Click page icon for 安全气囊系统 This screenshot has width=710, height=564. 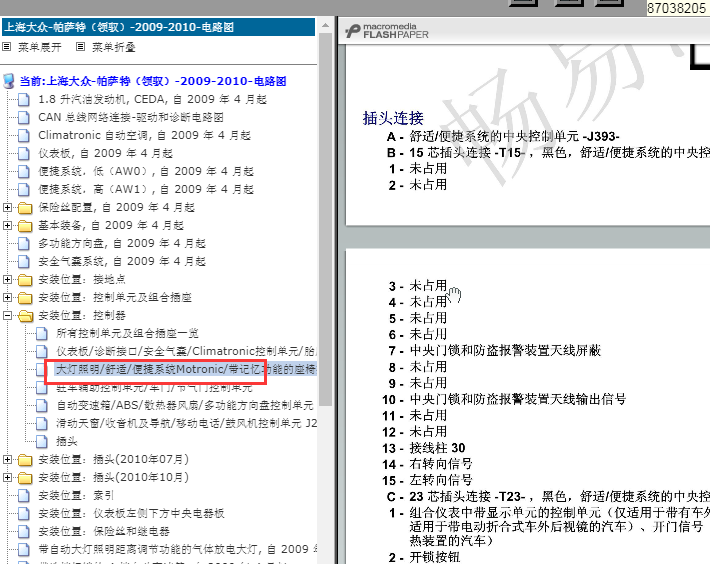pos(24,262)
